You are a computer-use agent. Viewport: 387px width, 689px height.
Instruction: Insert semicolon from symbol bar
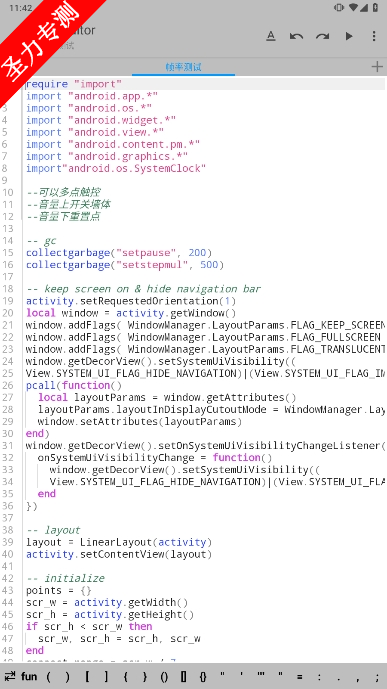click(377, 677)
